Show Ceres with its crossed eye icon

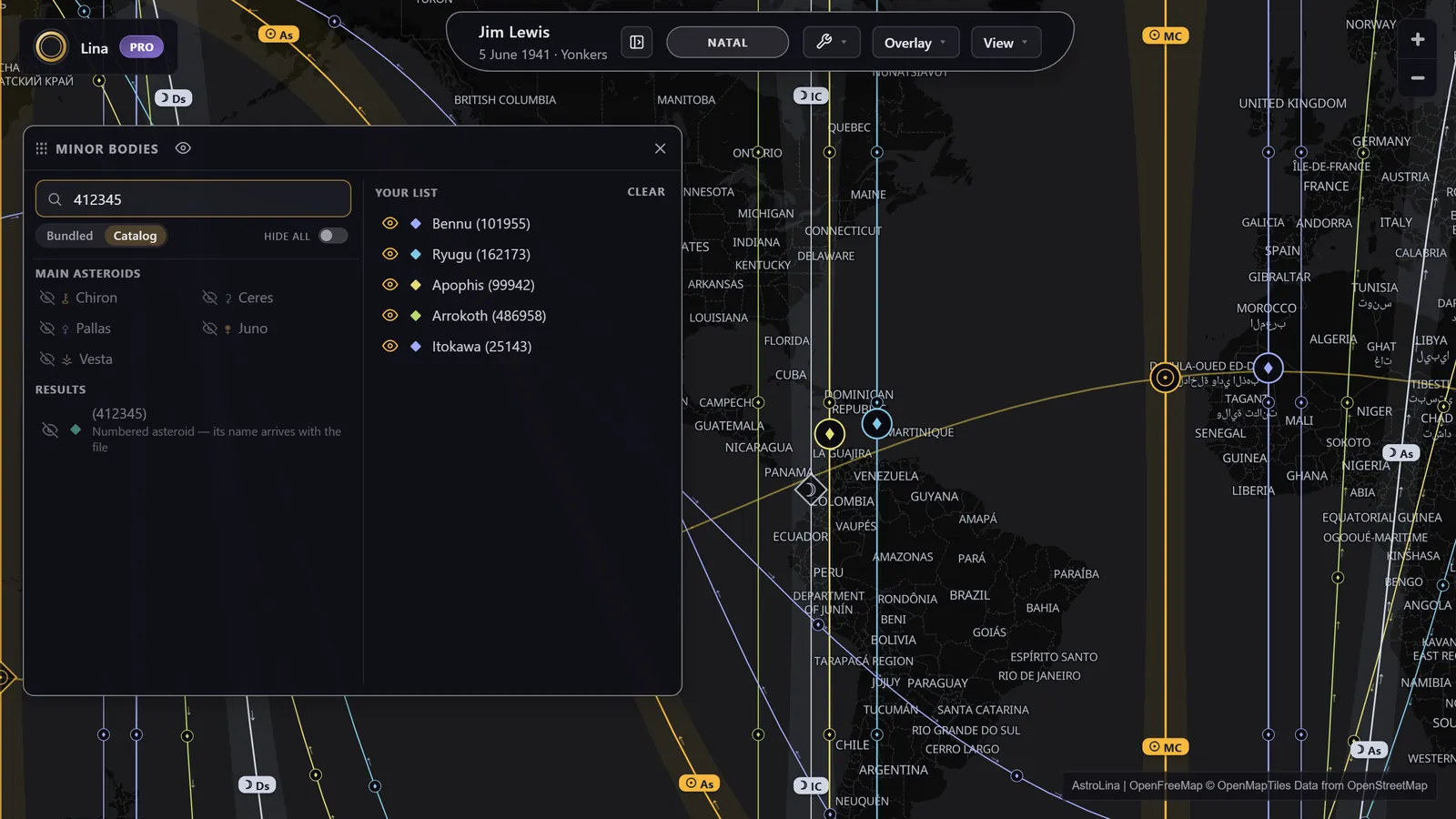click(x=209, y=298)
